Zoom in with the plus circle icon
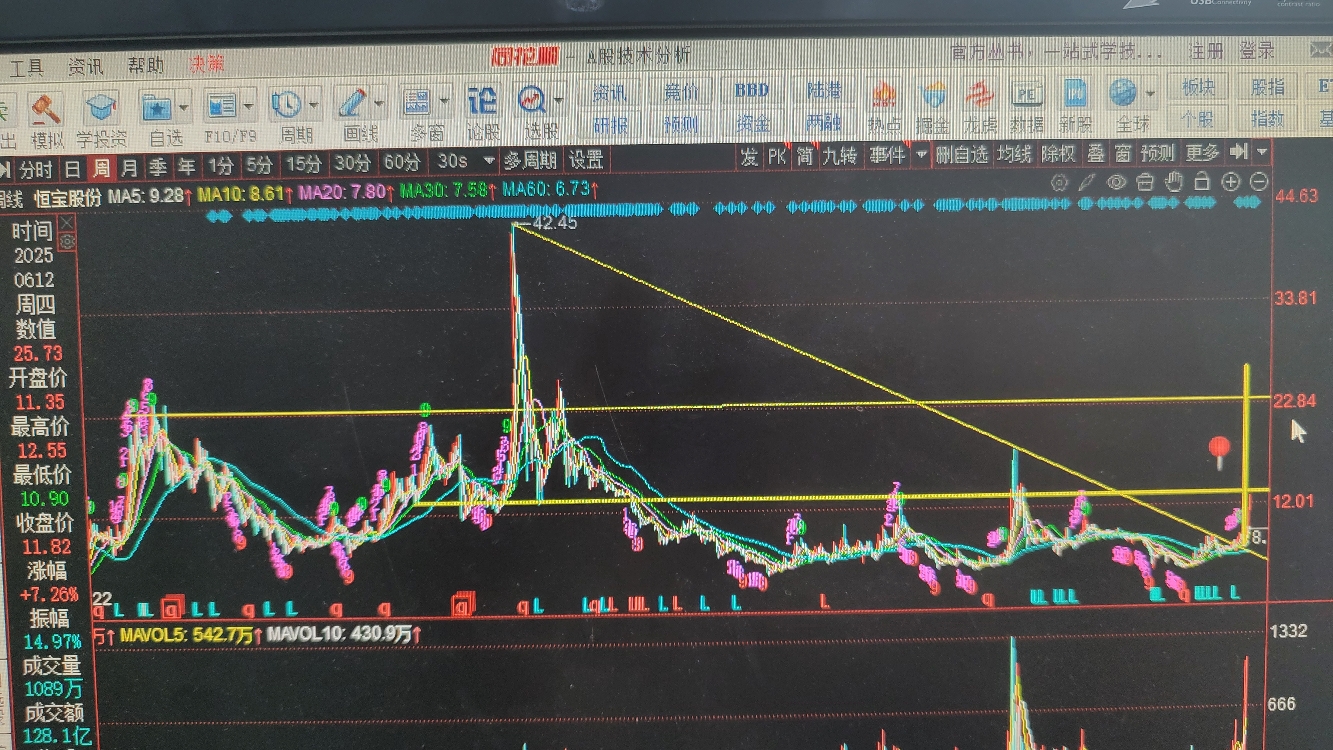The height and width of the screenshot is (750, 1333). coord(1231,182)
